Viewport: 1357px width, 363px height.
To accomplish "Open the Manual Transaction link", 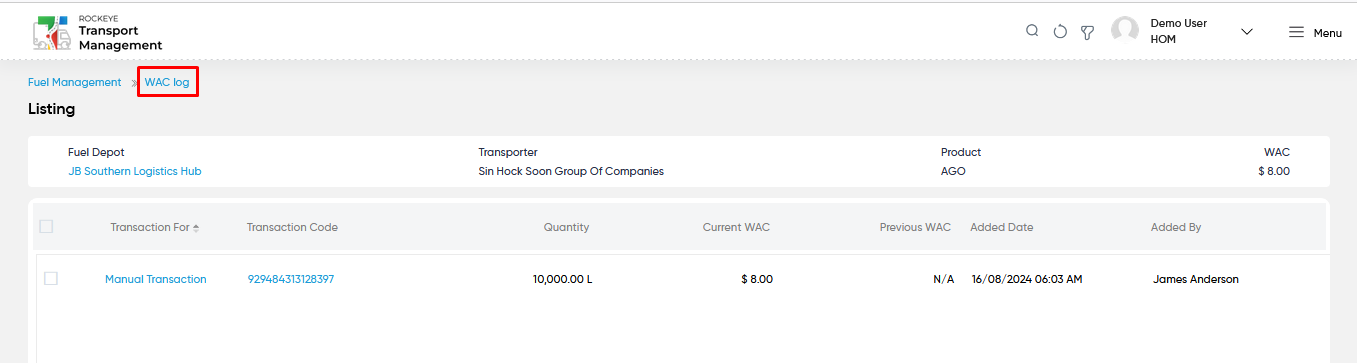I will (x=156, y=279).
